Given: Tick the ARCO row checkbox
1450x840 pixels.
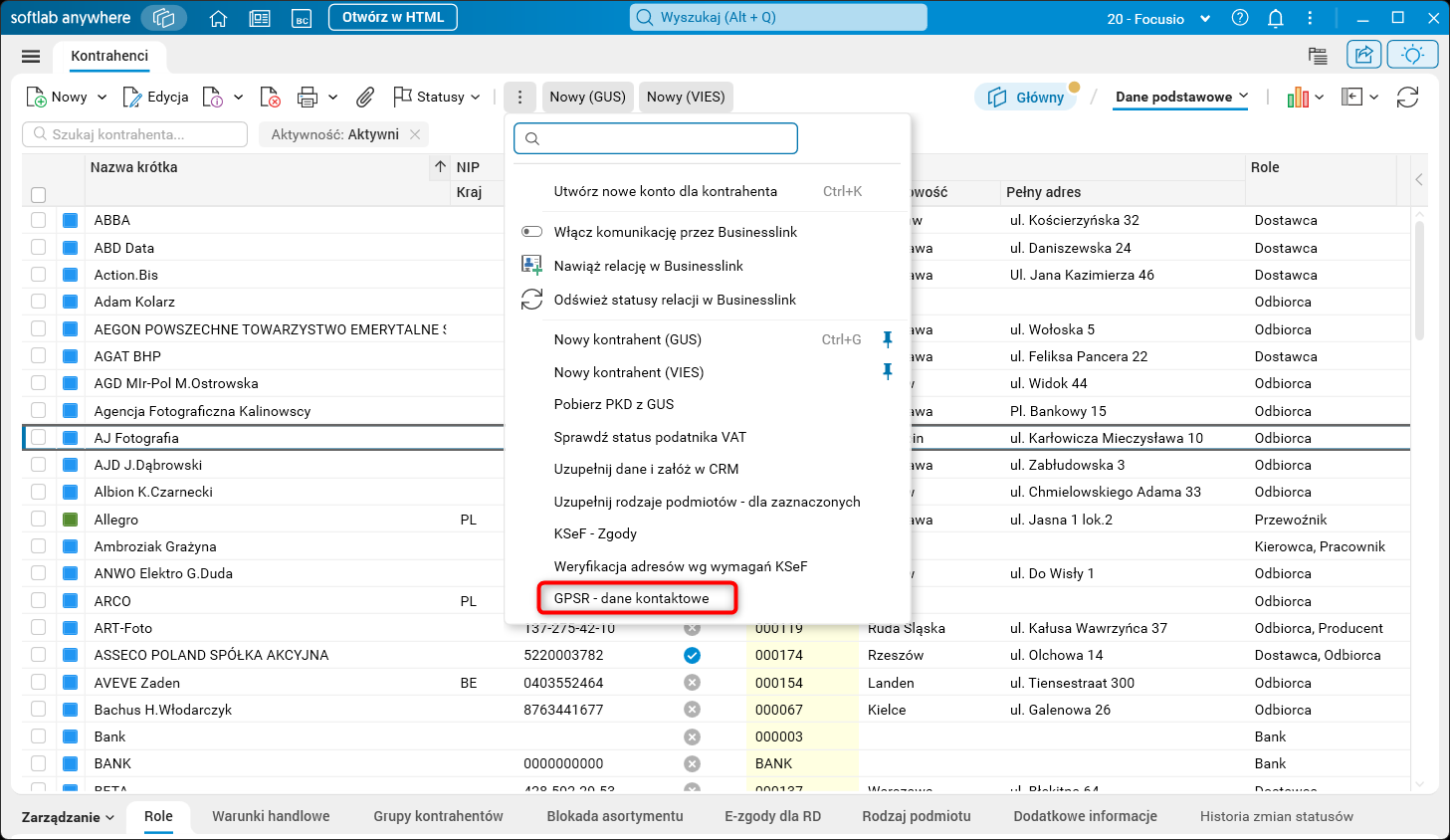Looking at the screenshot, I should point(38,601).
